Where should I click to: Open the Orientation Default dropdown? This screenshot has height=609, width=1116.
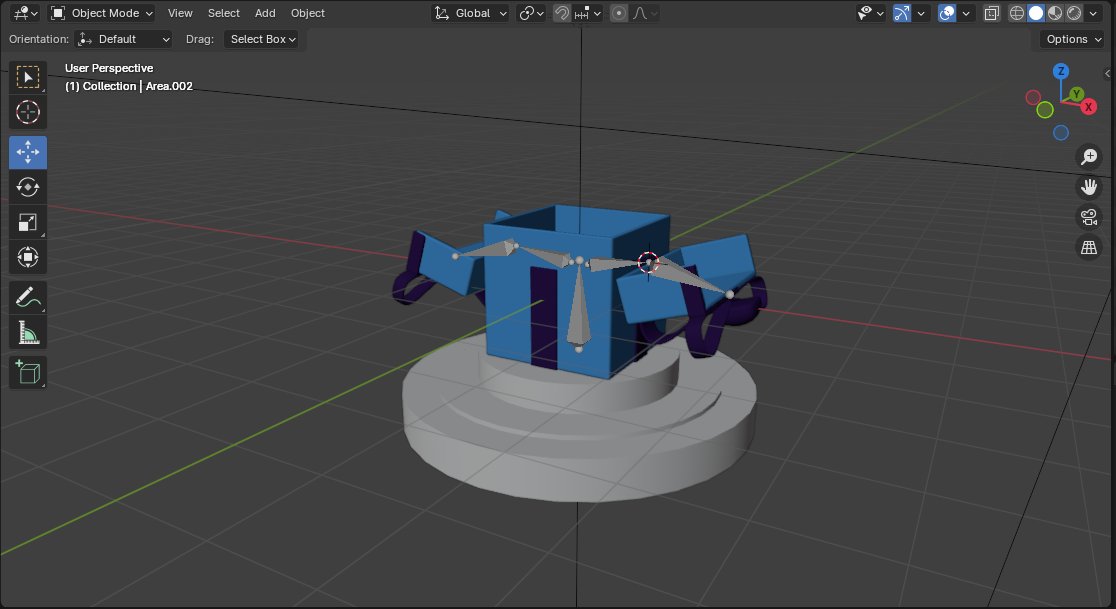coord(124,39)
